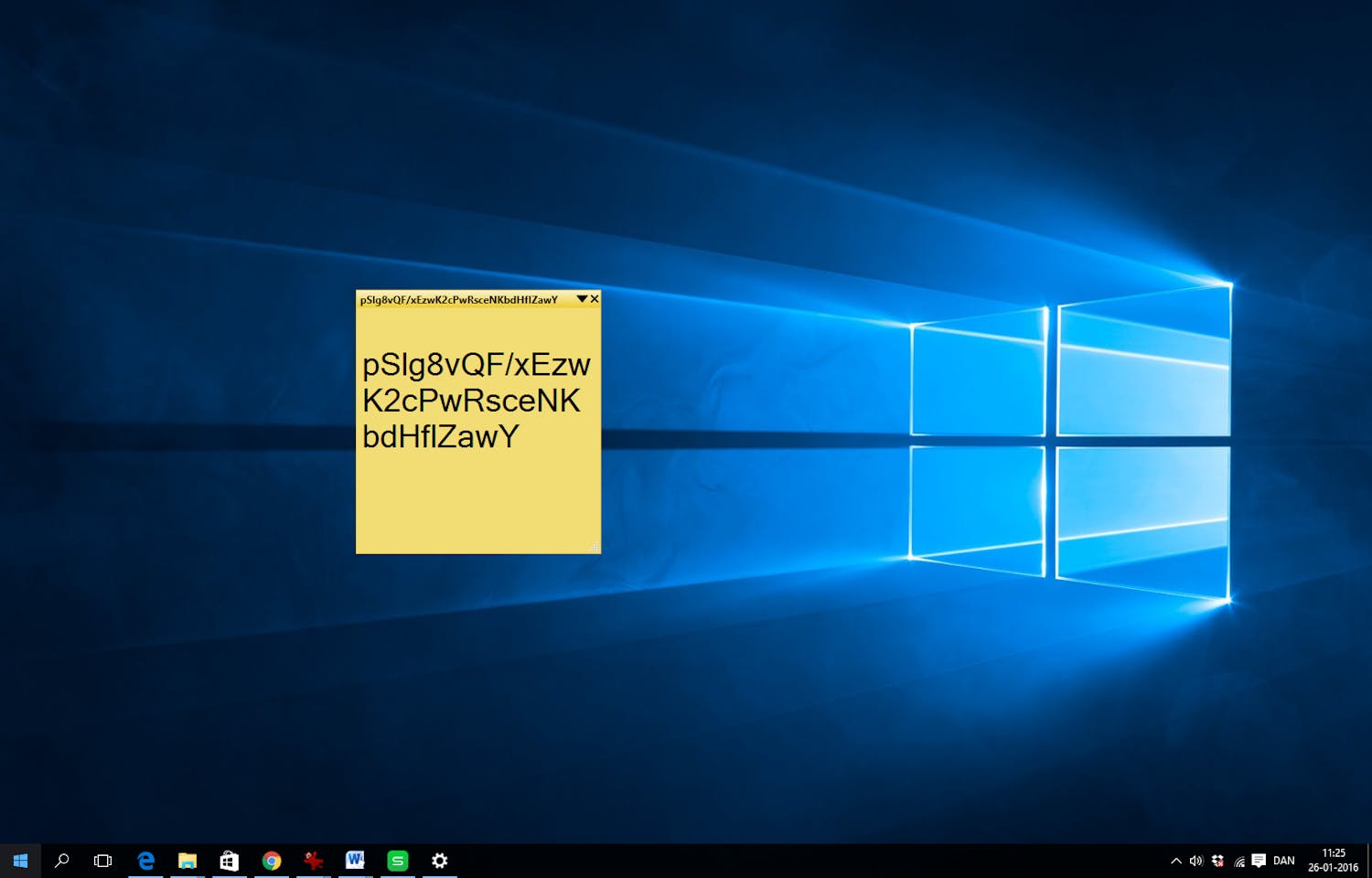The height and width of the screenshot is (878, 1372).
Task: Open the Windows Start menu
Action: (x=20, y=861)
